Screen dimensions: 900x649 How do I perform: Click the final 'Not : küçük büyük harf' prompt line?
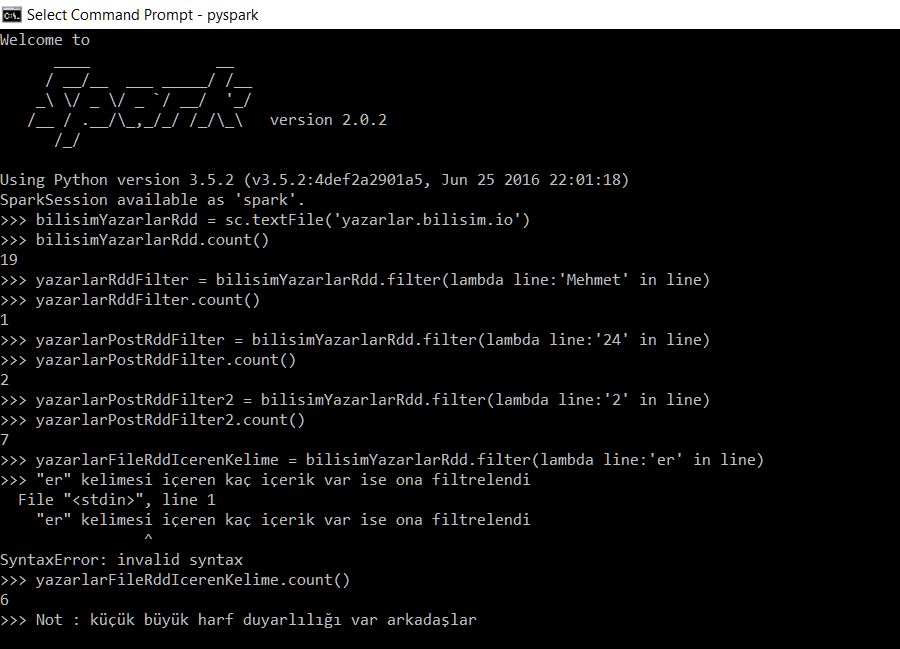[x=239, y=620]
